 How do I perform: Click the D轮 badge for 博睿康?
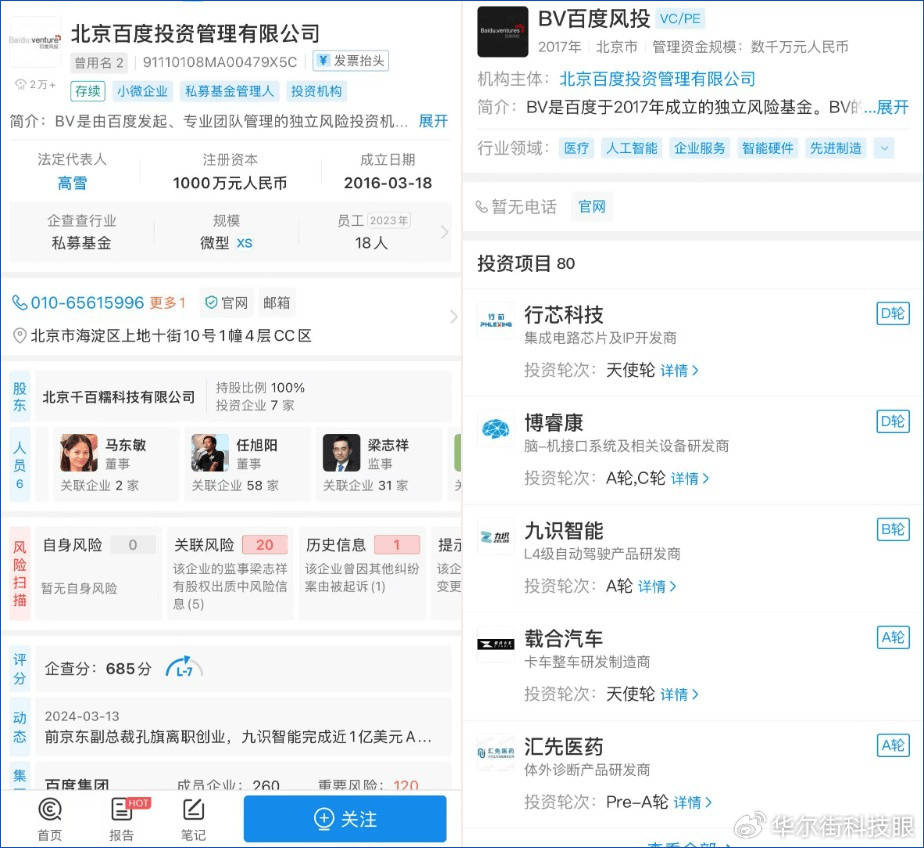(x=893, y=421)
